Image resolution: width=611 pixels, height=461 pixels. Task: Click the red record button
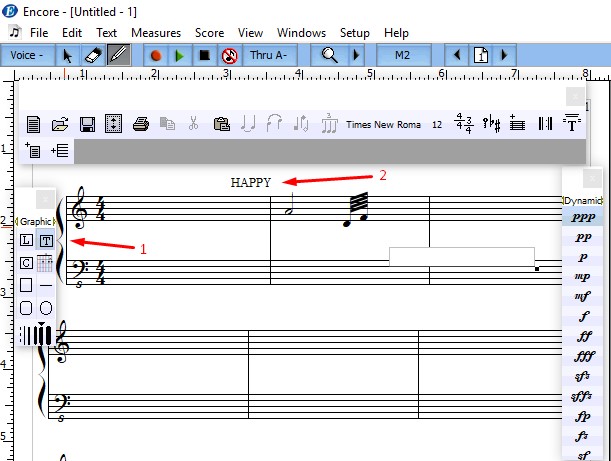156,55
